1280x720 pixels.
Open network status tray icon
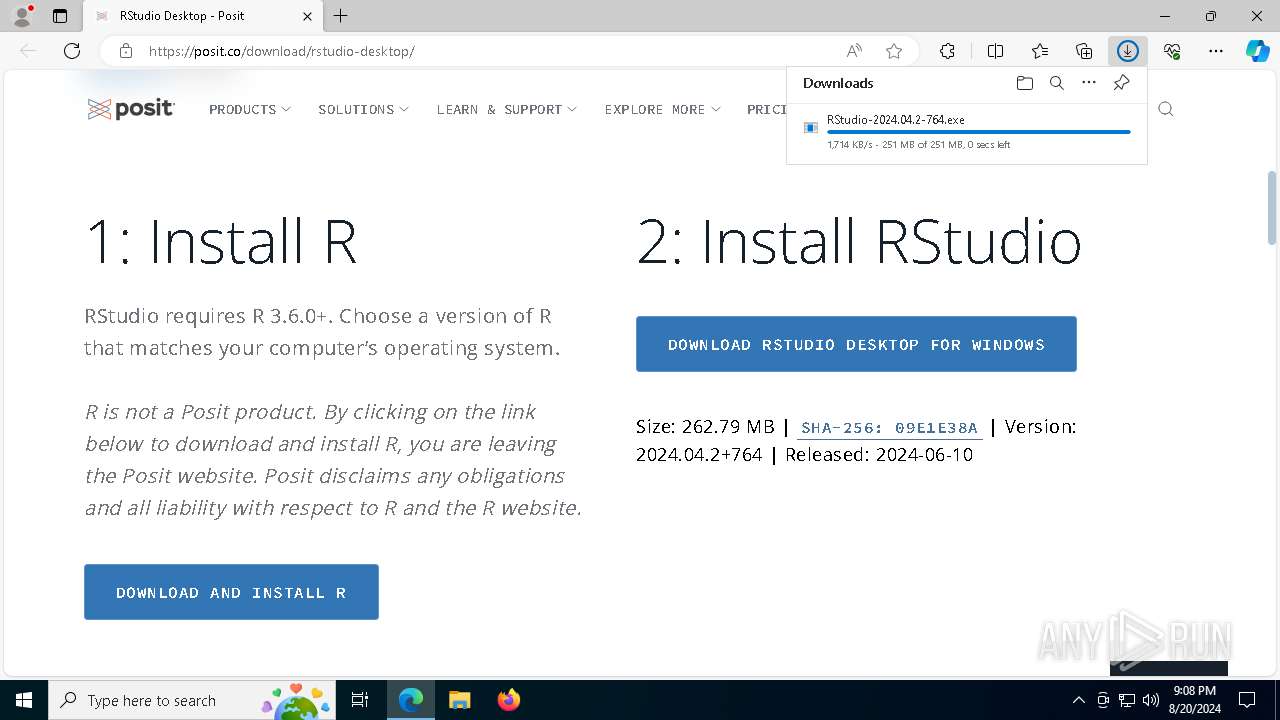click(1127, 700)
